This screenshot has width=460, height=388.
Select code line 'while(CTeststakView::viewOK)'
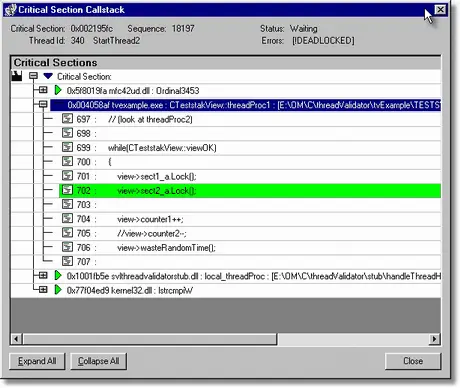pos(162,148)
